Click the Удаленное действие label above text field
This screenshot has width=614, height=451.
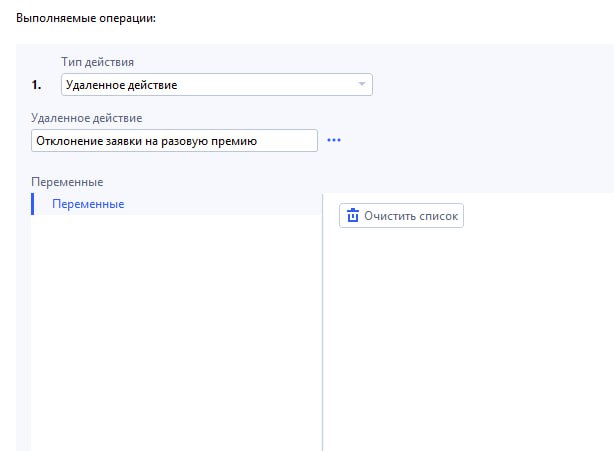coord(87,118)
